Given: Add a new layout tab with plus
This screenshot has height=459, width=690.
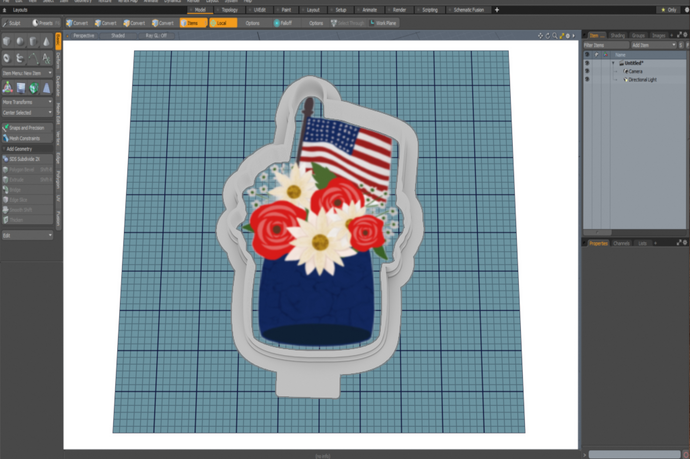Looking at the screenshot, I should pyautogui.click(x=497, y=10).
